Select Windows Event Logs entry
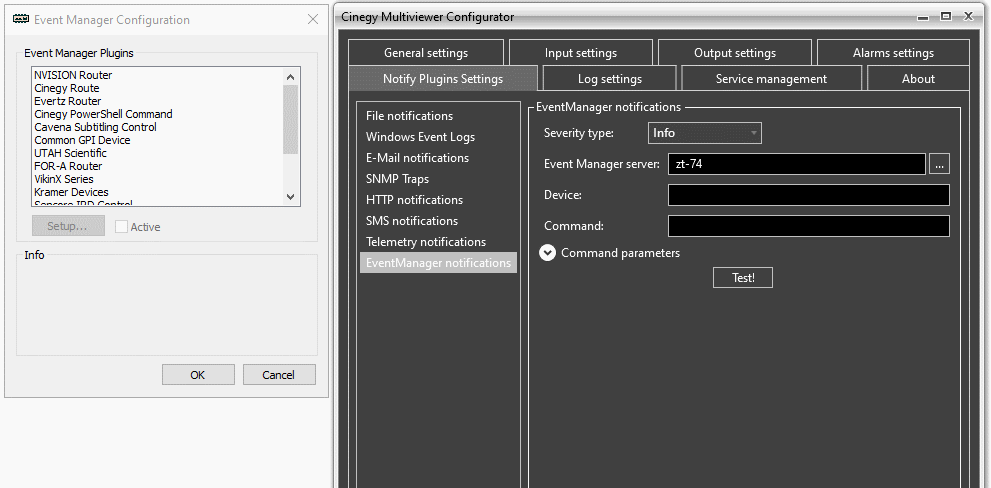This screenshot has width=991, height=488. tap(438, 137)
